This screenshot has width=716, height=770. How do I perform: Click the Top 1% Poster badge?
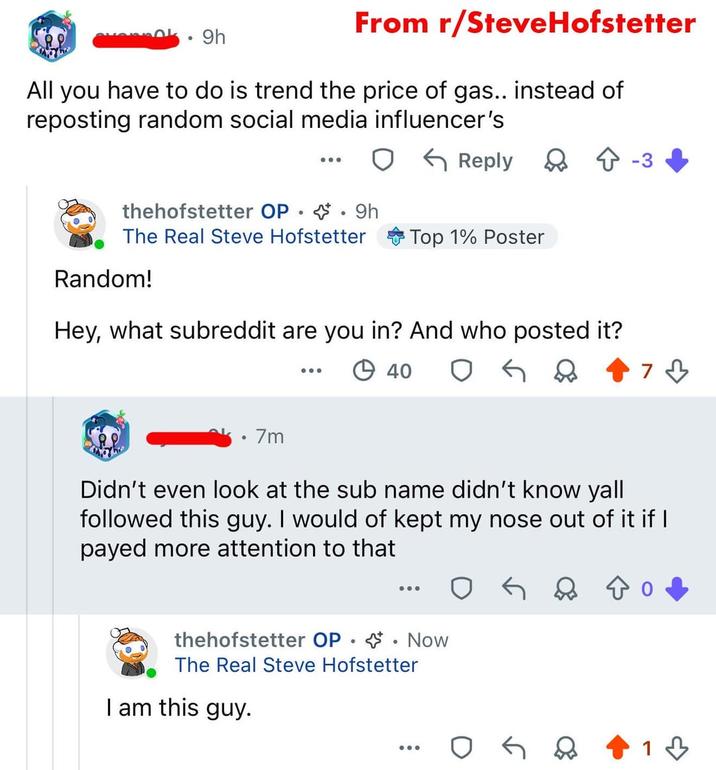[x=466, y=237]
